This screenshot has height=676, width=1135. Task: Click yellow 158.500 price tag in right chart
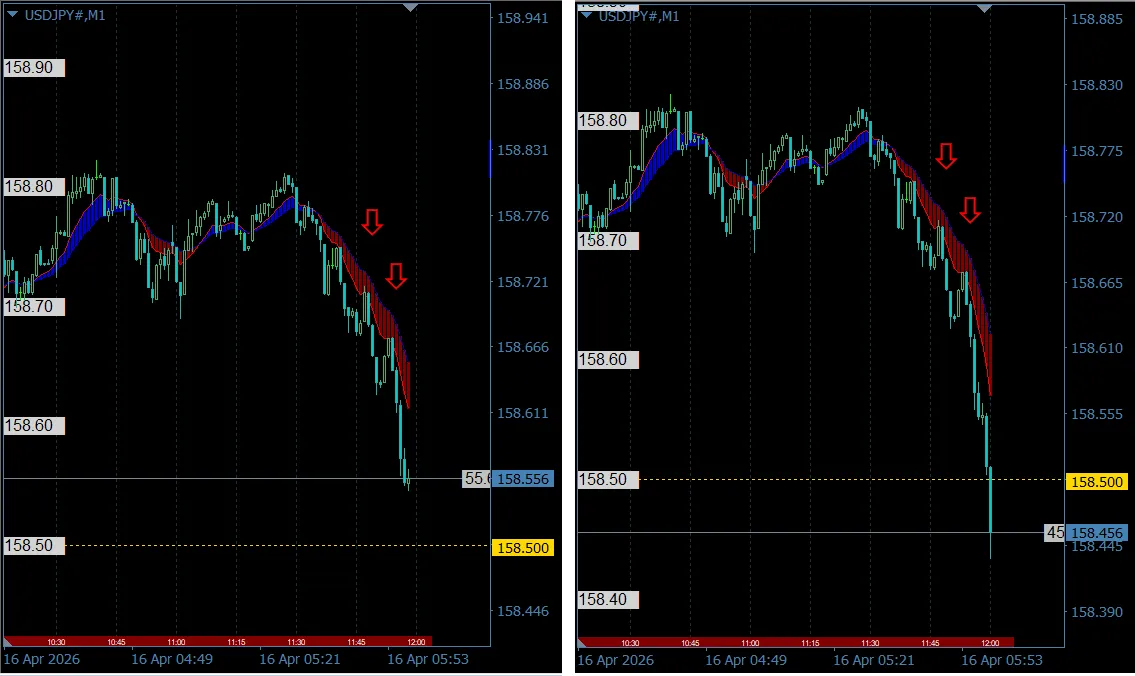pyautogui.click(x=1097, y=482)
